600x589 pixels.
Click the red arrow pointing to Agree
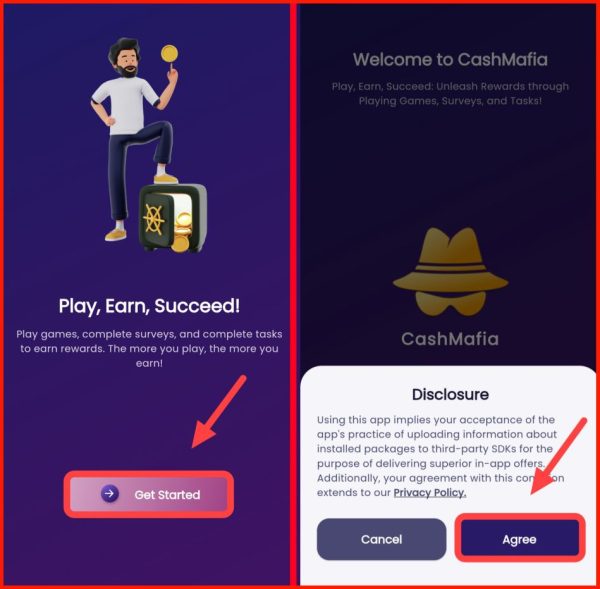click(x=558, y=455)
